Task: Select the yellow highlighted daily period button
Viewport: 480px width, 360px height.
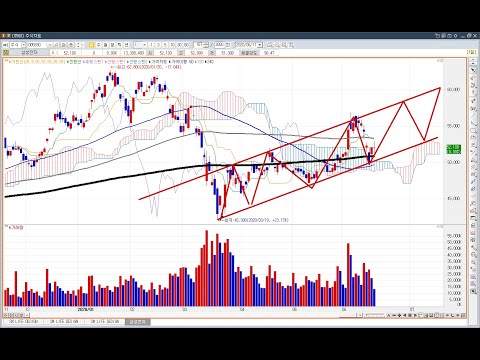Action: click(x=91, y=45)
